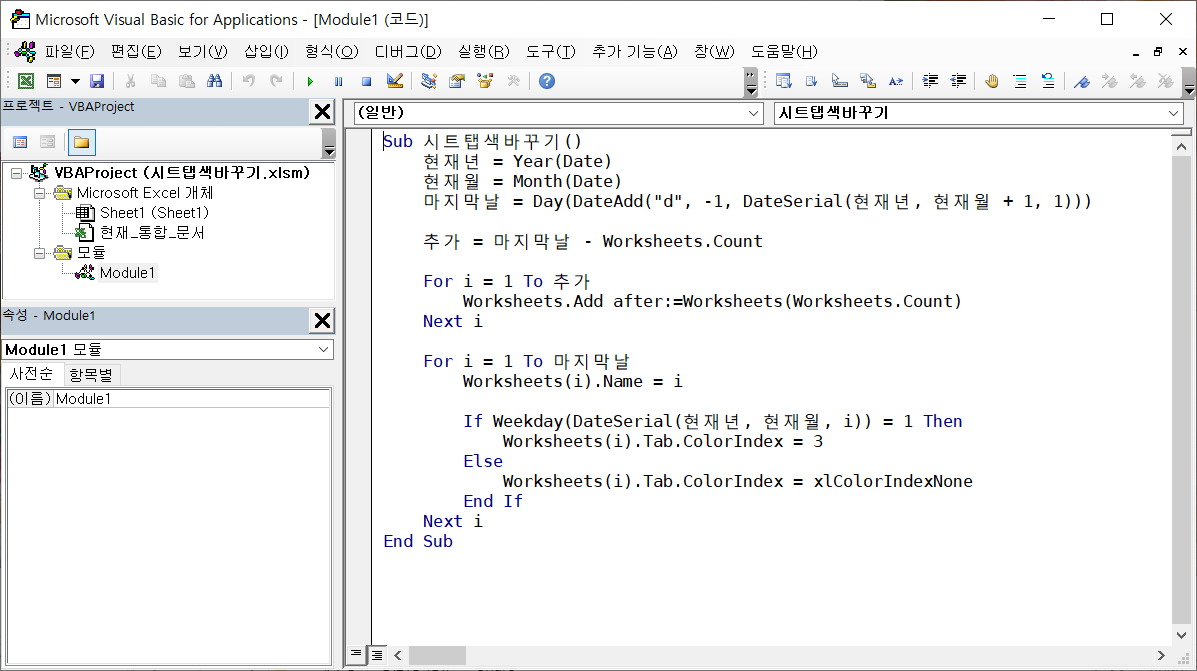The image size is (1197, 671).
Task: Click the (이름) Module1 property field
Action: click(x=169, y=398)
